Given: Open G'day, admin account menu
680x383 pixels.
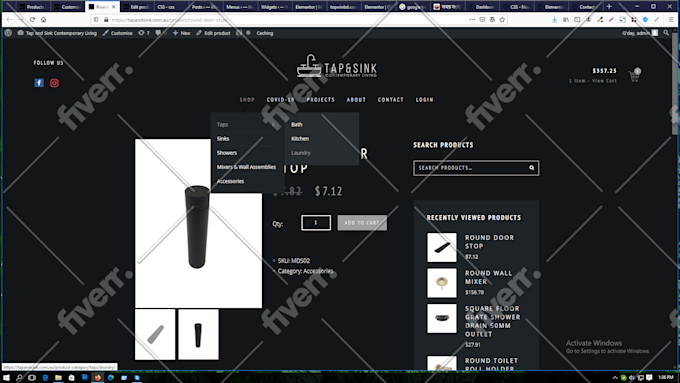Looking at the screenshot, I should (x=640, y=33).
